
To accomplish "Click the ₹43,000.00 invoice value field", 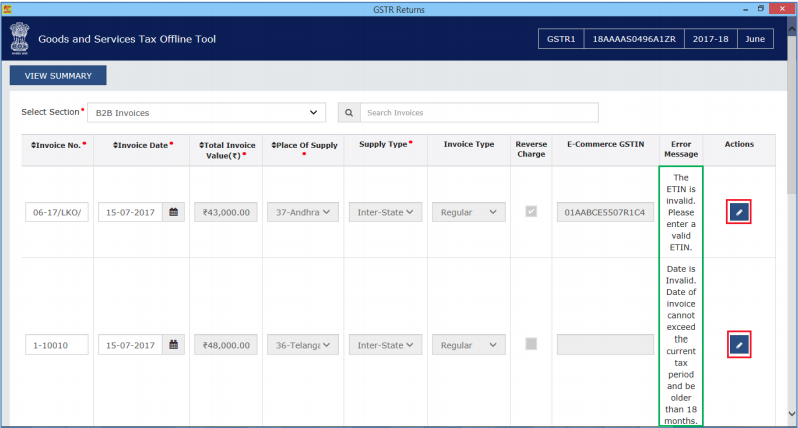I will (x=225, y=212).
